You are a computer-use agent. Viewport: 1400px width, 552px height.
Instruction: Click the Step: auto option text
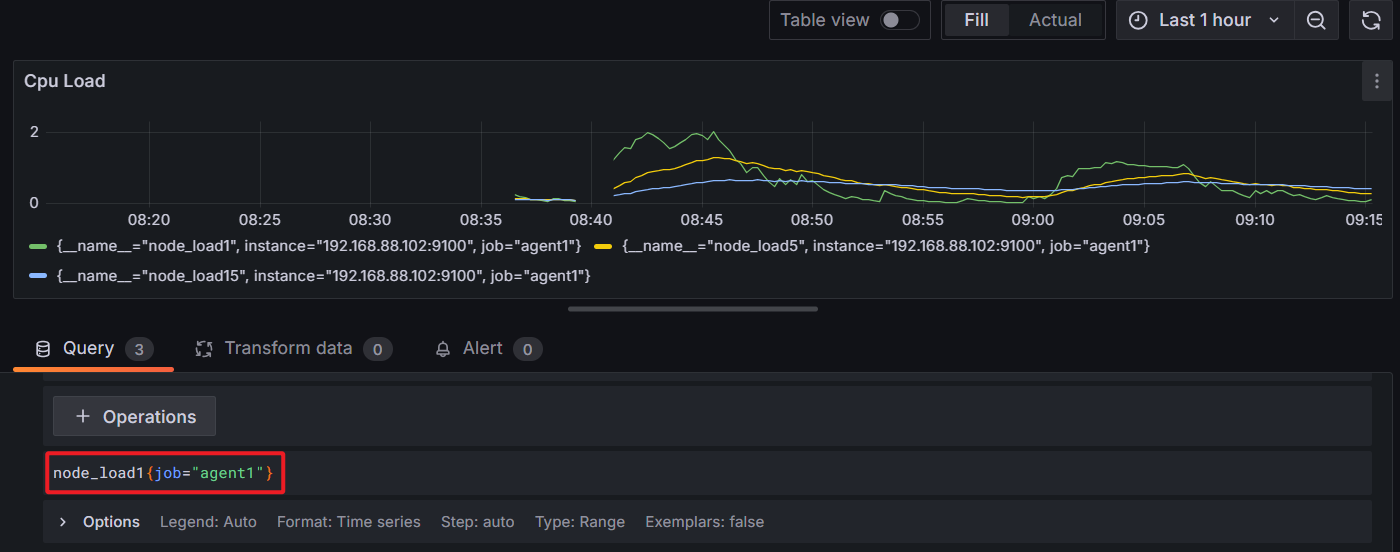(478, 522)
